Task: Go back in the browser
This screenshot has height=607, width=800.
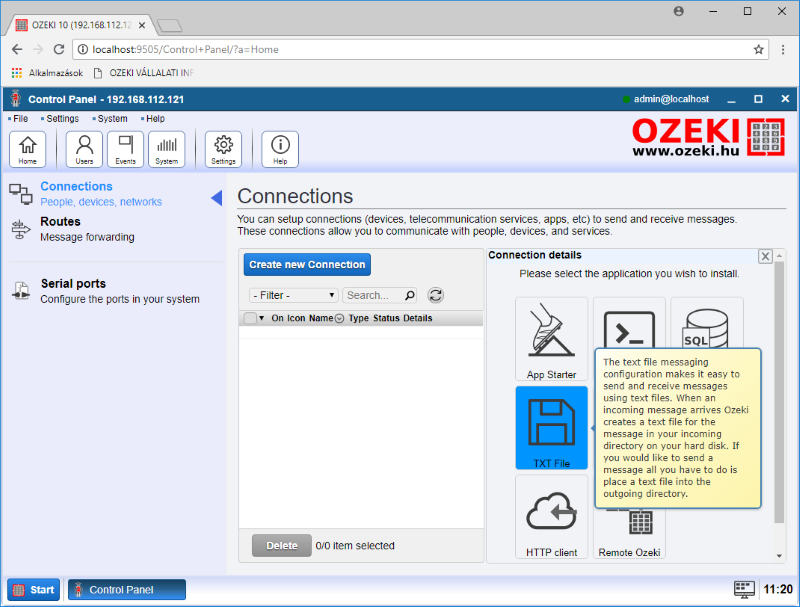Action: point(17,49)
